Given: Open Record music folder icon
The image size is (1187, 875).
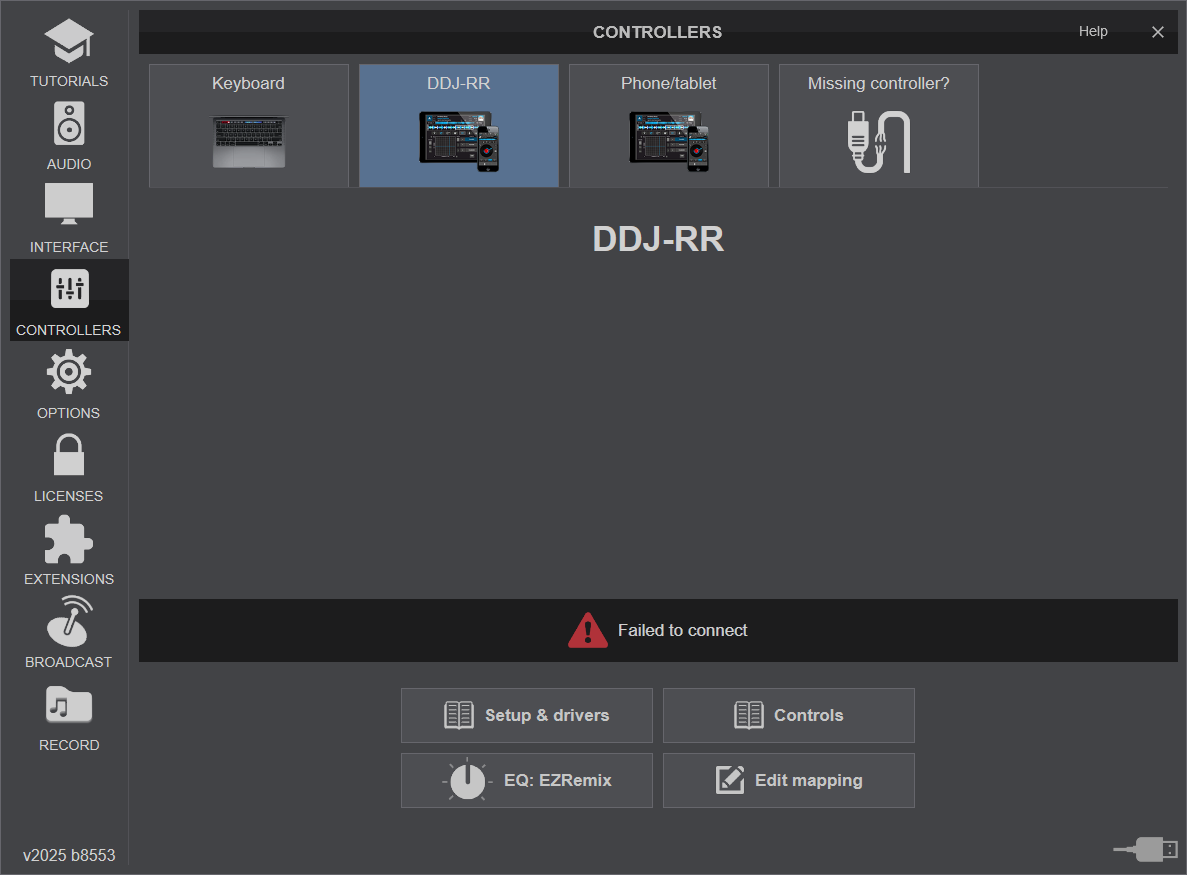Looking at the screenshot, I should 68,705.
